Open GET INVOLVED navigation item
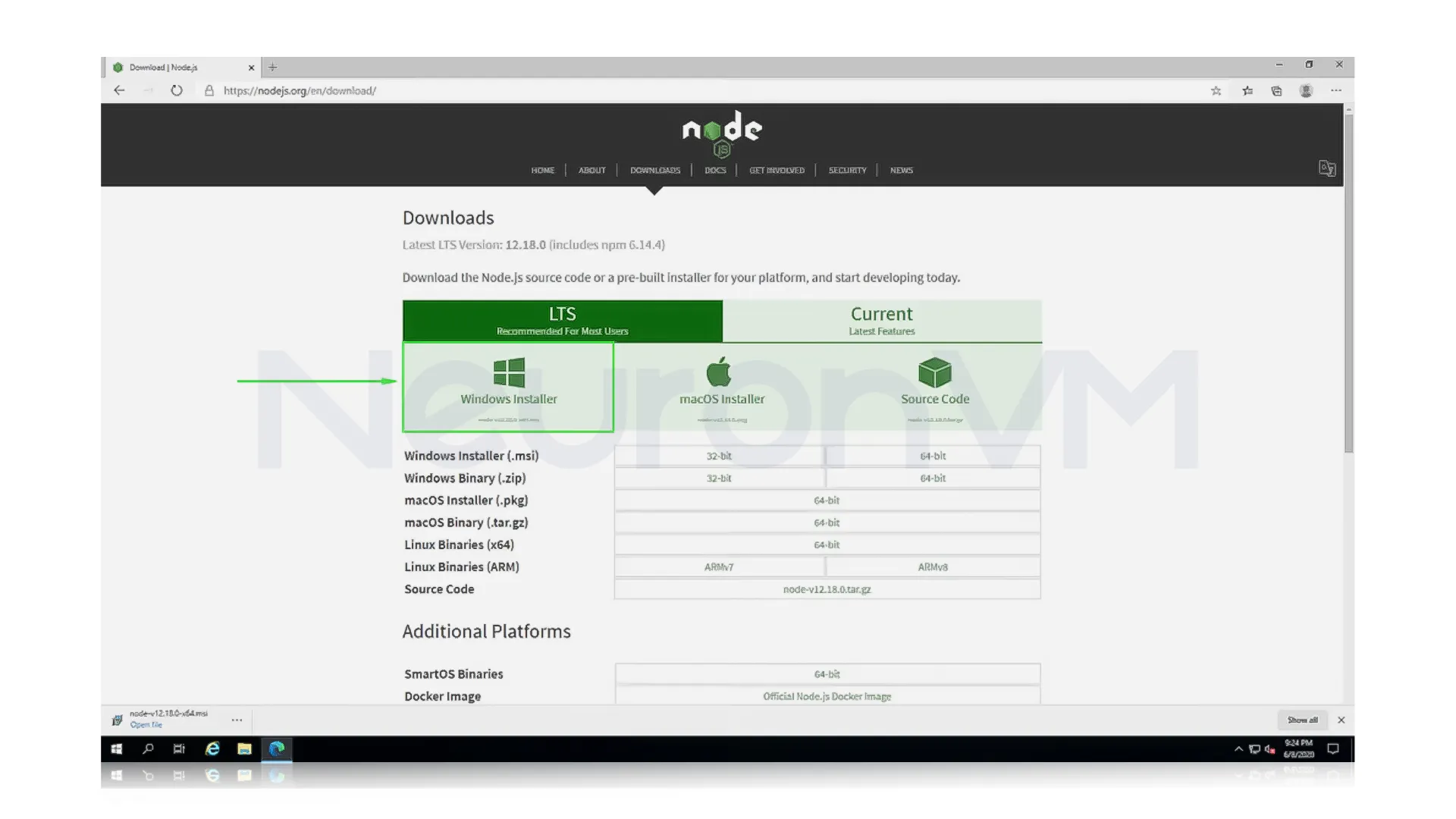 click(x=777, y=170)
